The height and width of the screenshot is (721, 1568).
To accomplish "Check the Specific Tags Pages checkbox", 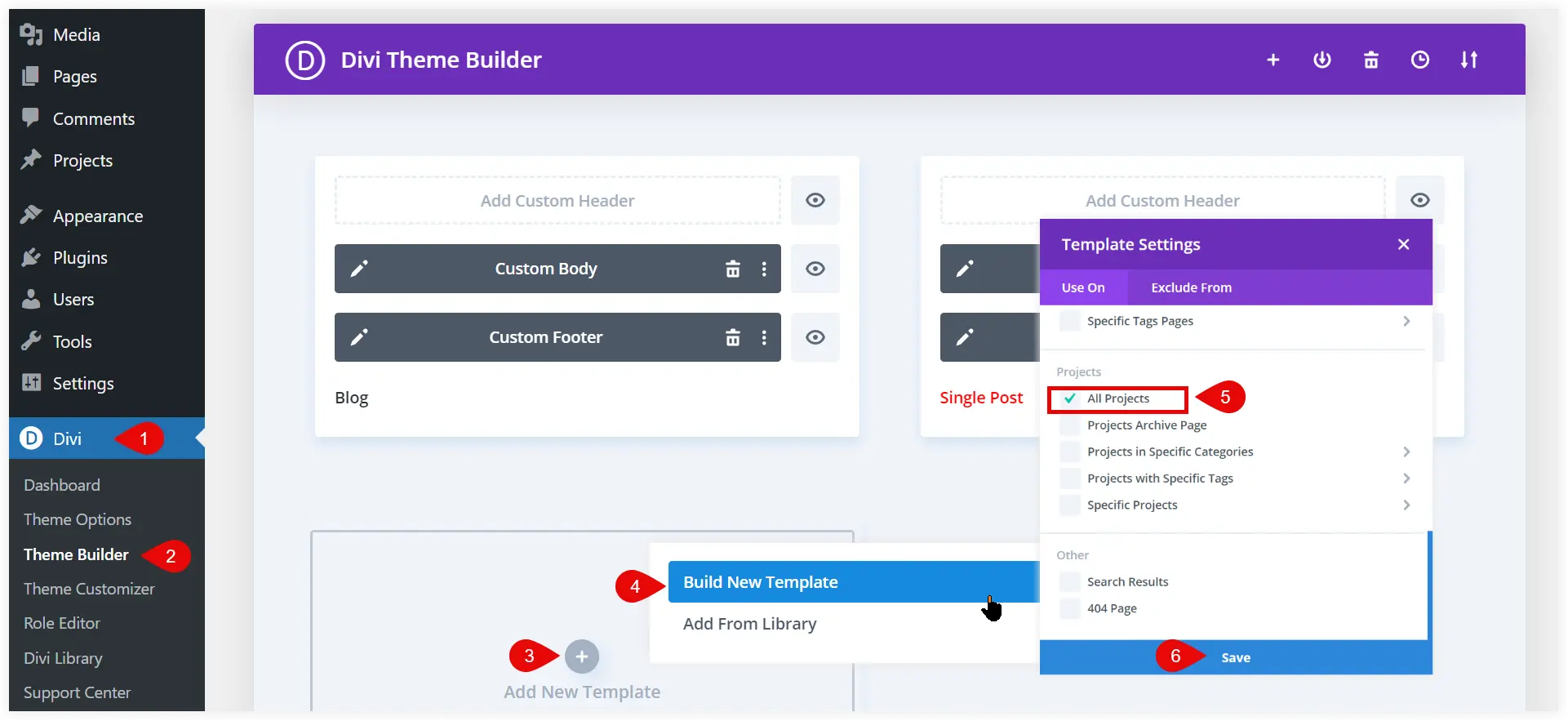I will (1069, 321).
